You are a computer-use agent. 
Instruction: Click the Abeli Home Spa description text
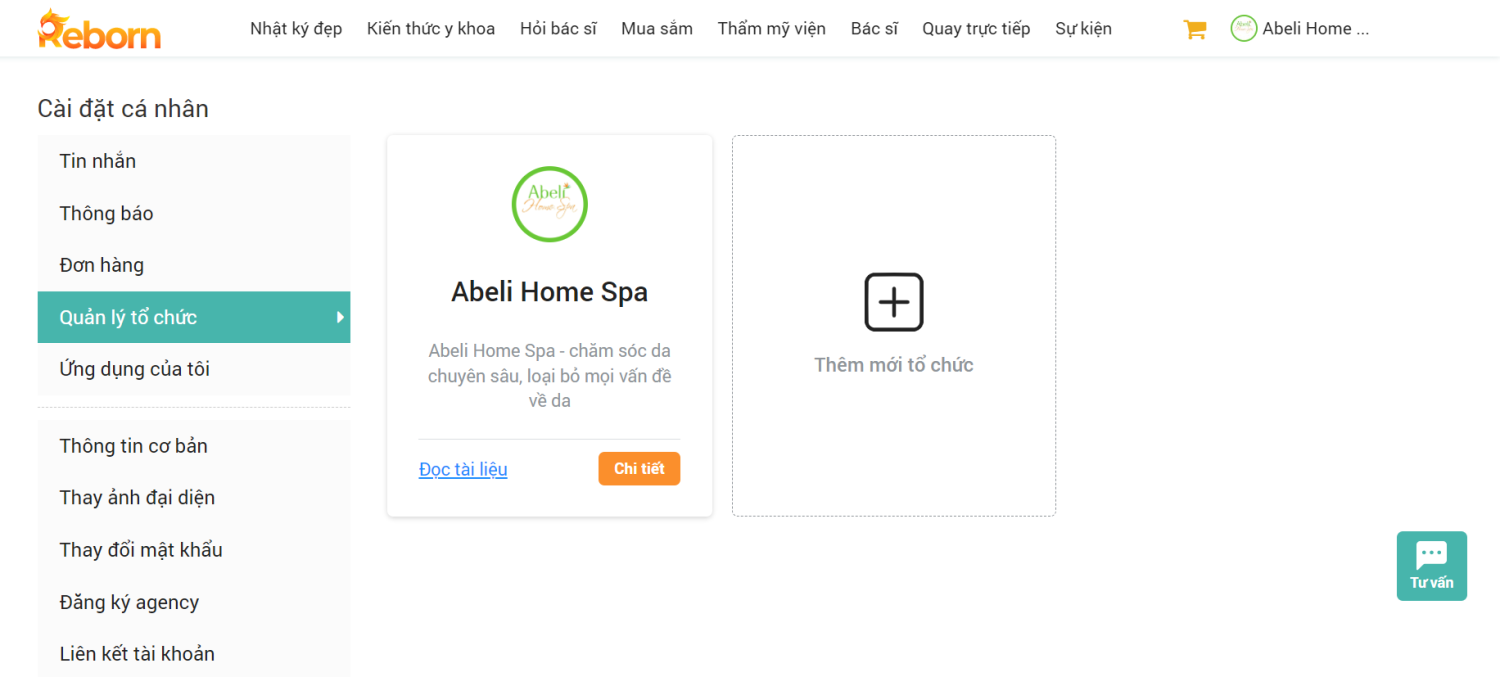tap(550, 376)
